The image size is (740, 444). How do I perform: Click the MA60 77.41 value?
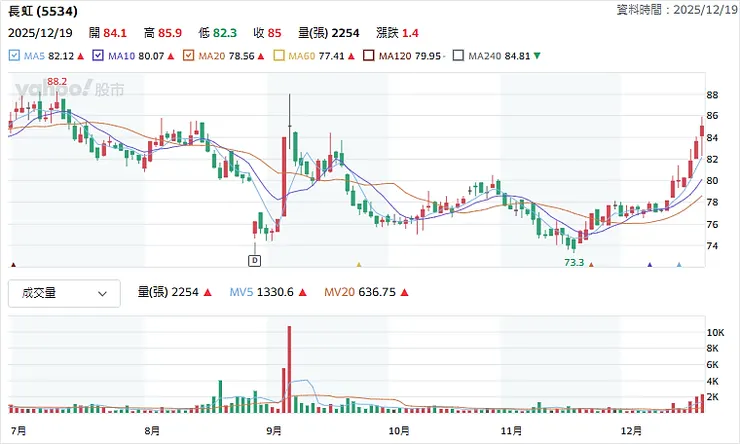pos(331,56)
